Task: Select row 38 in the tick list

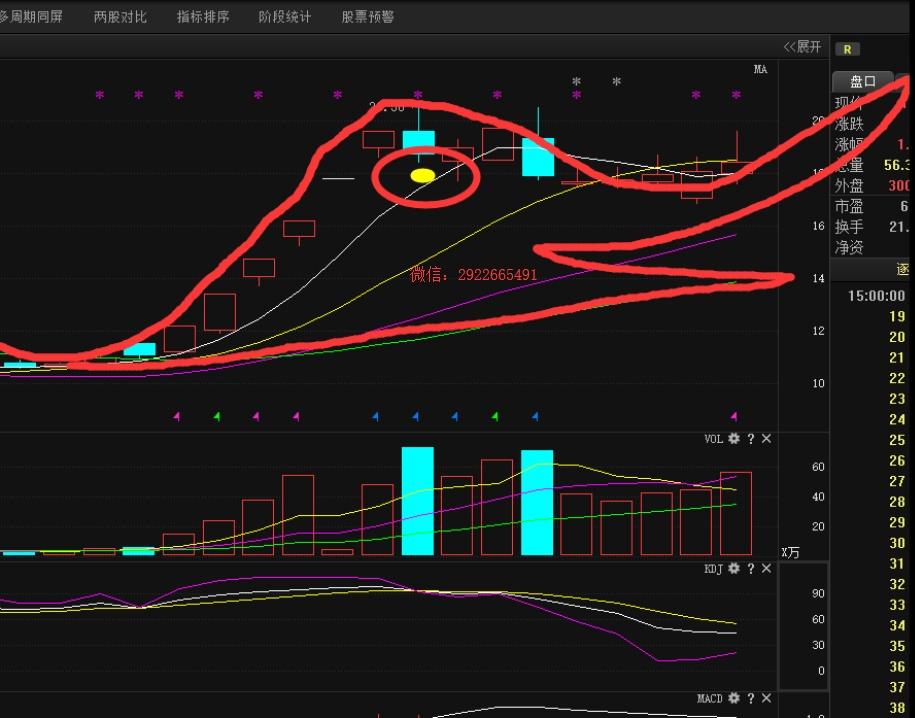Action: coord(897,708)
